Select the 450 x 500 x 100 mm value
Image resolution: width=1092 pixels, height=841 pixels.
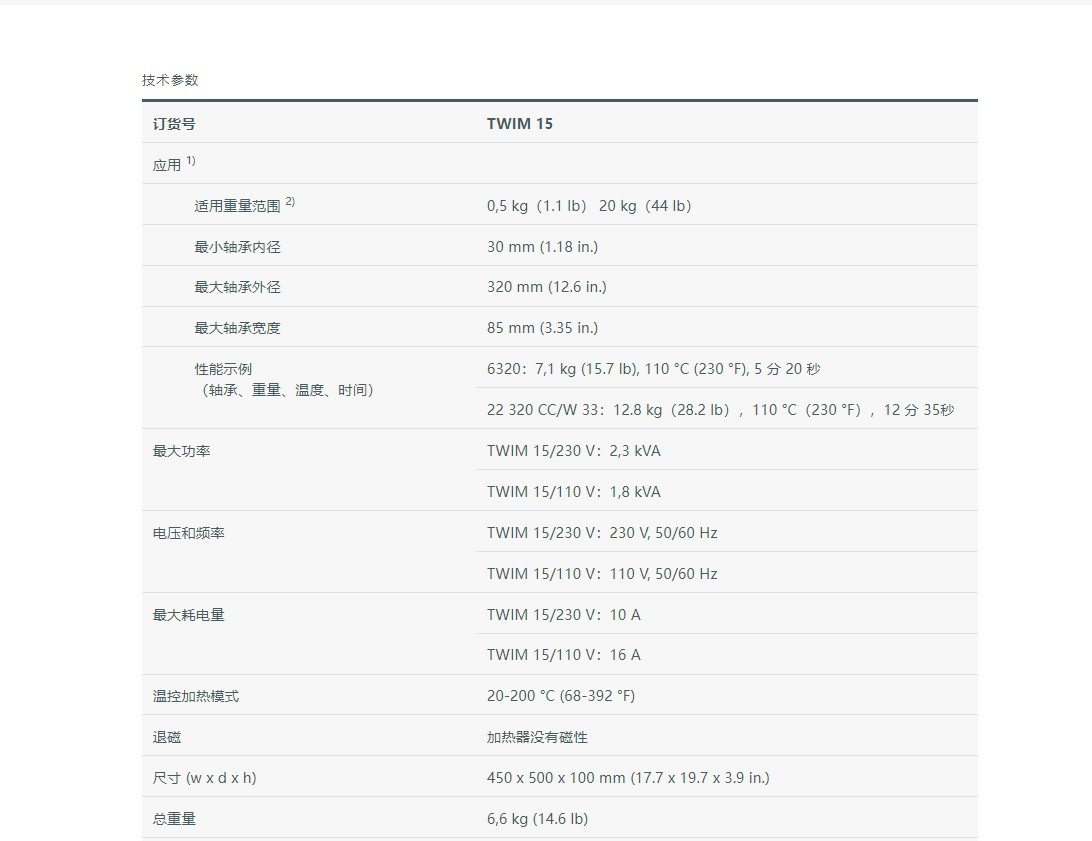(x=628, y=778)
